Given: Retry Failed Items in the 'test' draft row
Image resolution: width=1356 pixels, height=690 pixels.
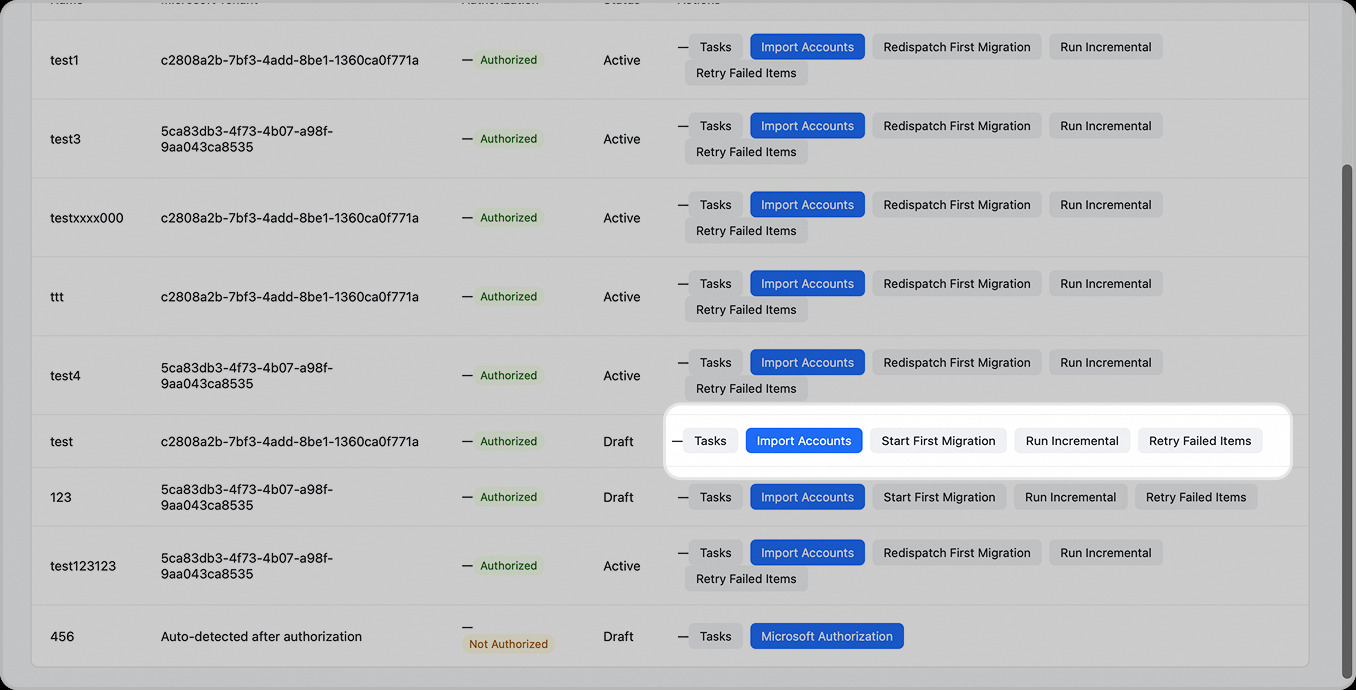Looking at the screenshot, I should click(1200, 441).
